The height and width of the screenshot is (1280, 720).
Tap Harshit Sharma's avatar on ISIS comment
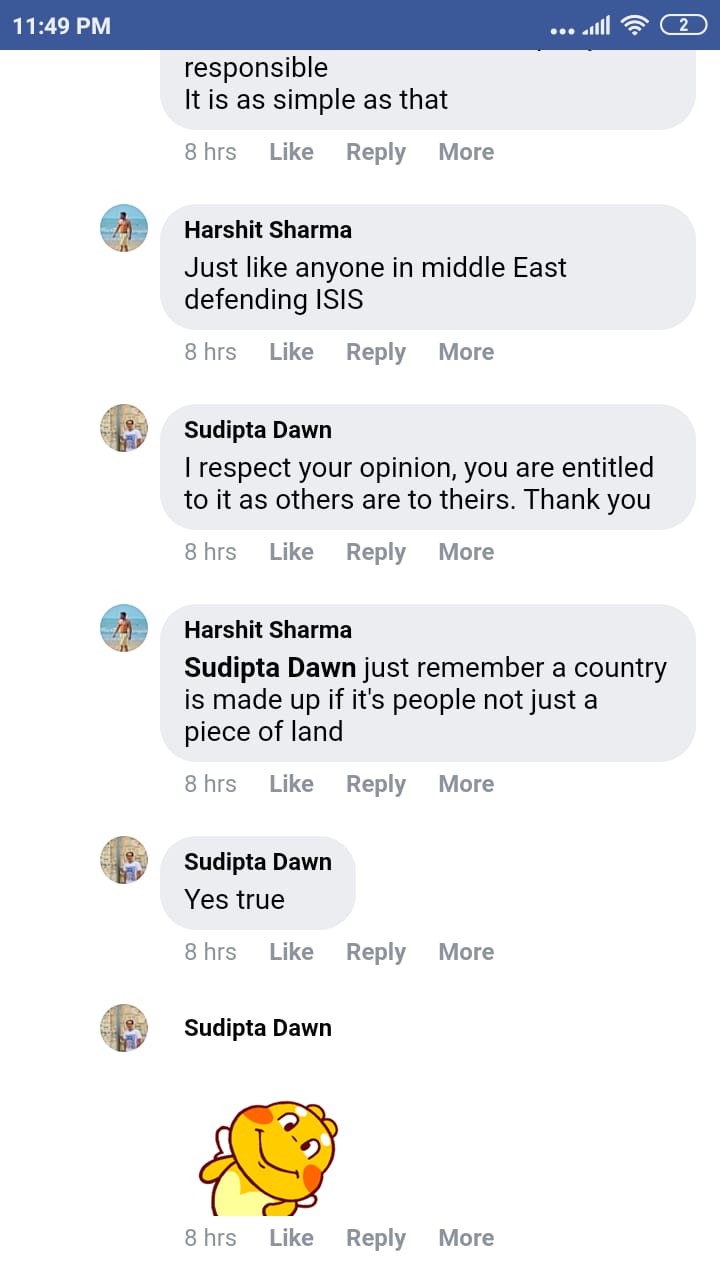[x=124, y=228]
